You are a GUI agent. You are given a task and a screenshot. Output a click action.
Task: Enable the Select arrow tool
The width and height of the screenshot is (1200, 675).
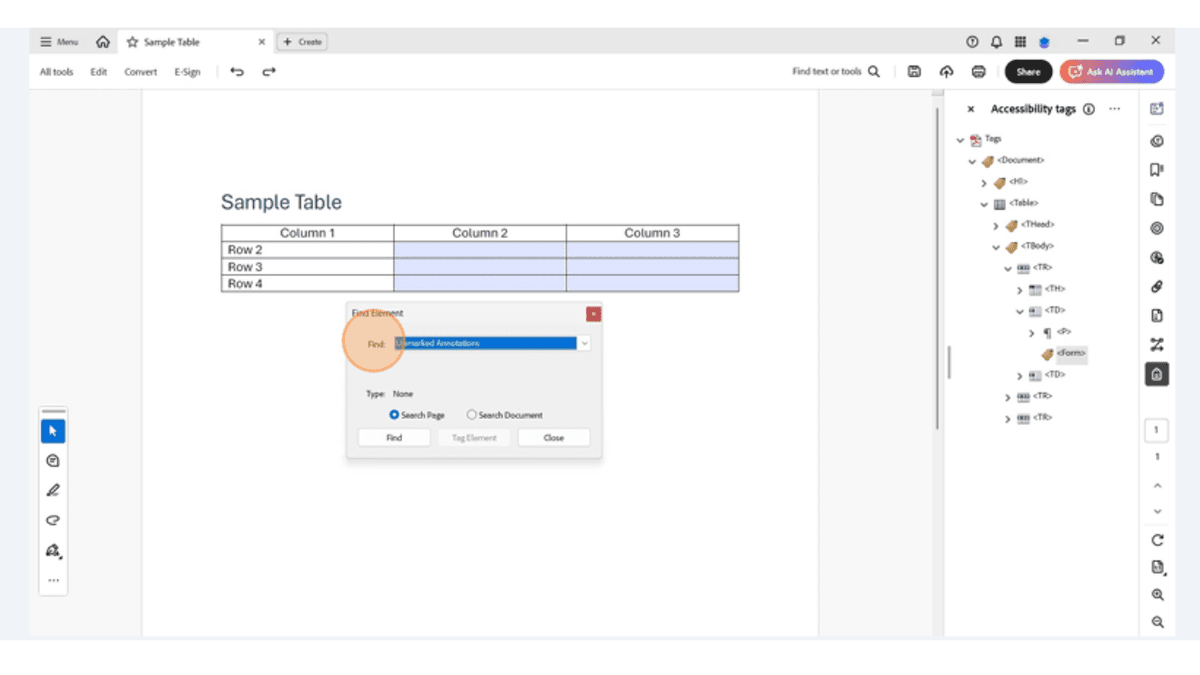pyautogui.click(x=53, y=430)
